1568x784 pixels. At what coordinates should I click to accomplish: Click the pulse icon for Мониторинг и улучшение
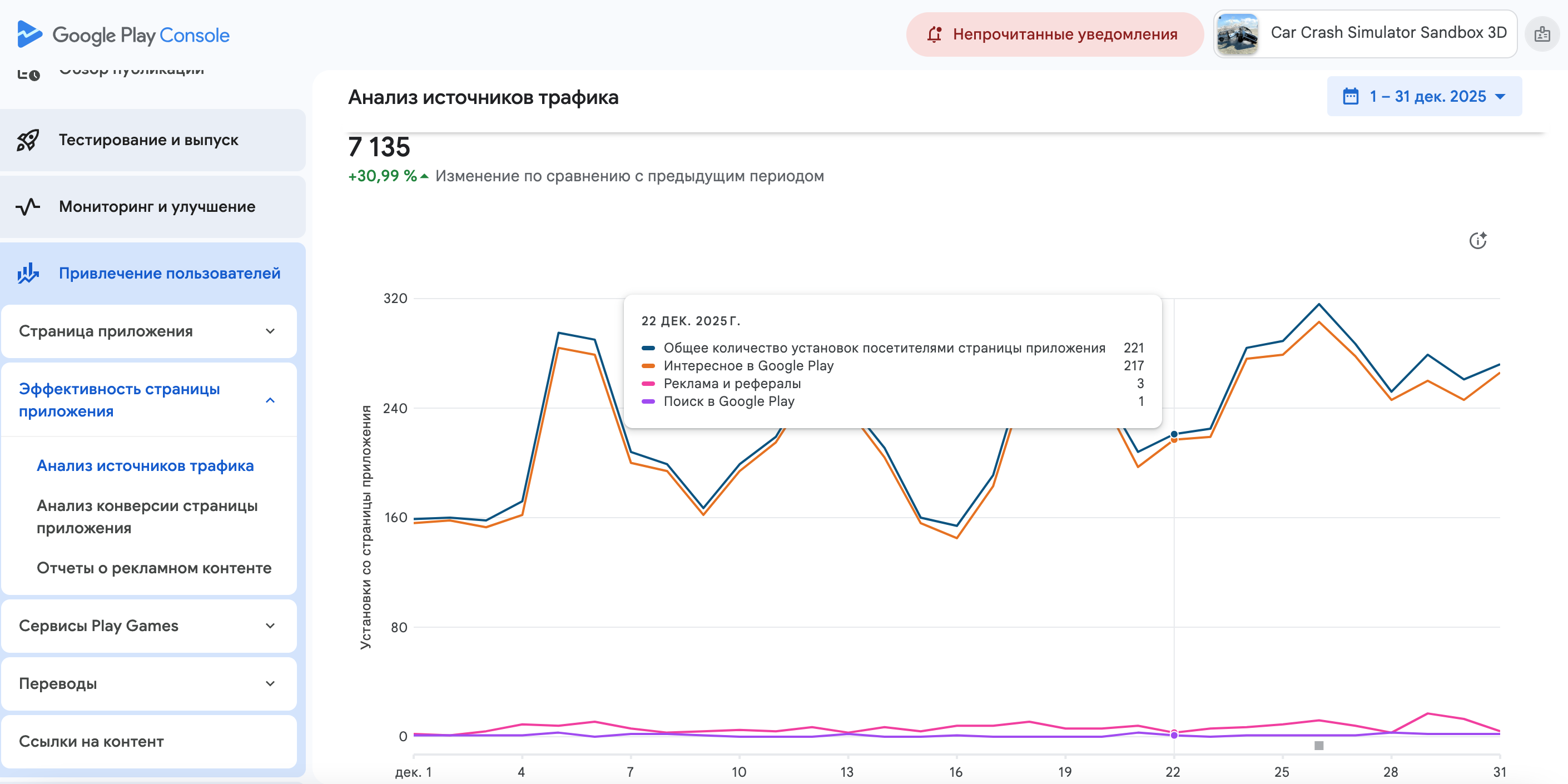(x=28, y=207)
